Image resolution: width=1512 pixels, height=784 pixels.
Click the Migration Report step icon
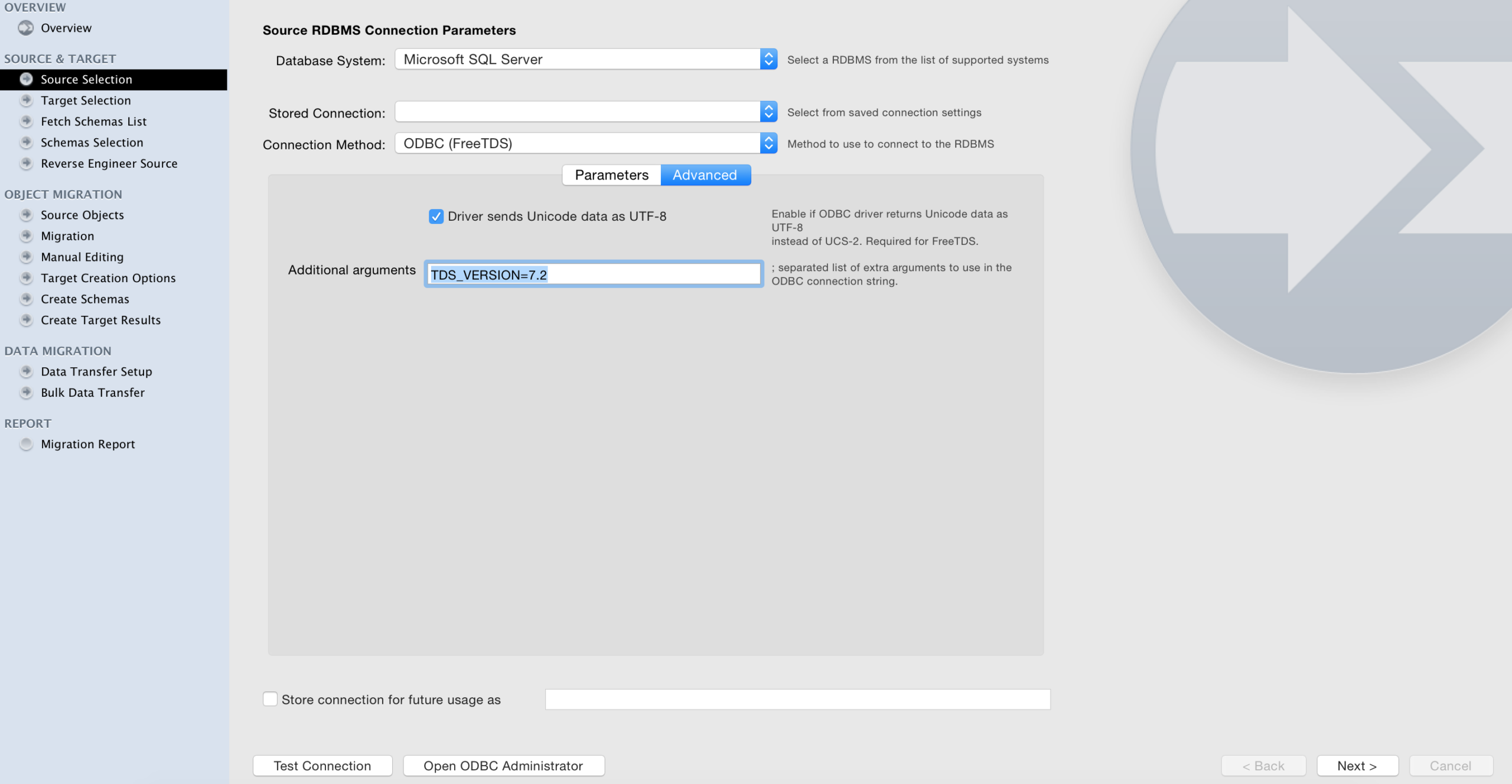(26, 444)
